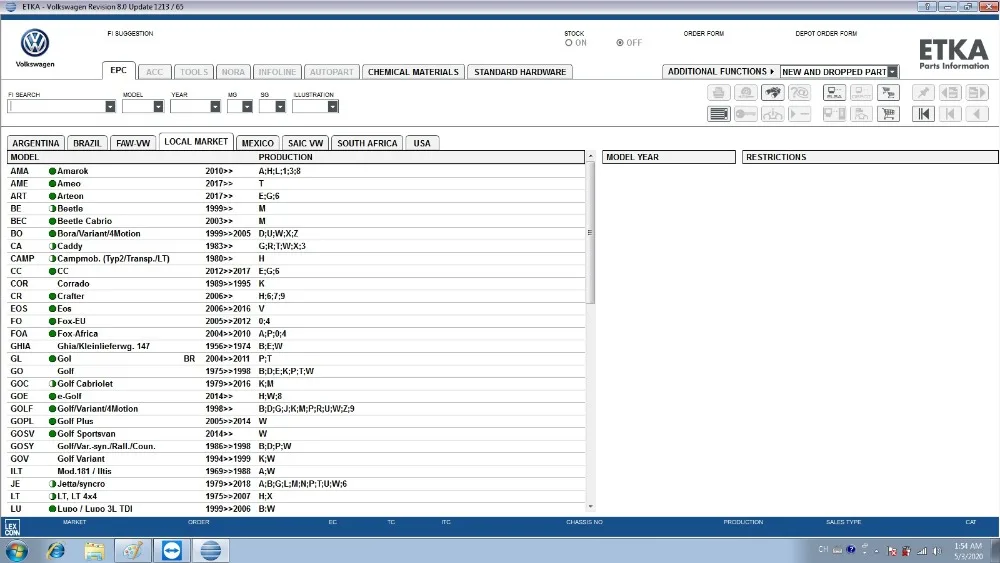1000x563 pixels.
Task: Click the greyed skip-back arrow icon
Action: (x=950, y=114)
